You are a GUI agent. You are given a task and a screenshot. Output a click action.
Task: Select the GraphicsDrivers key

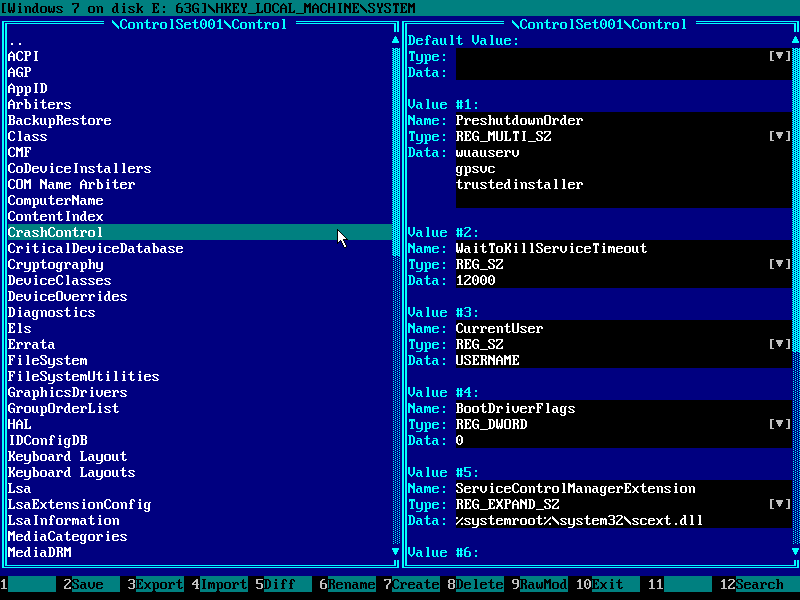point(199,392)
